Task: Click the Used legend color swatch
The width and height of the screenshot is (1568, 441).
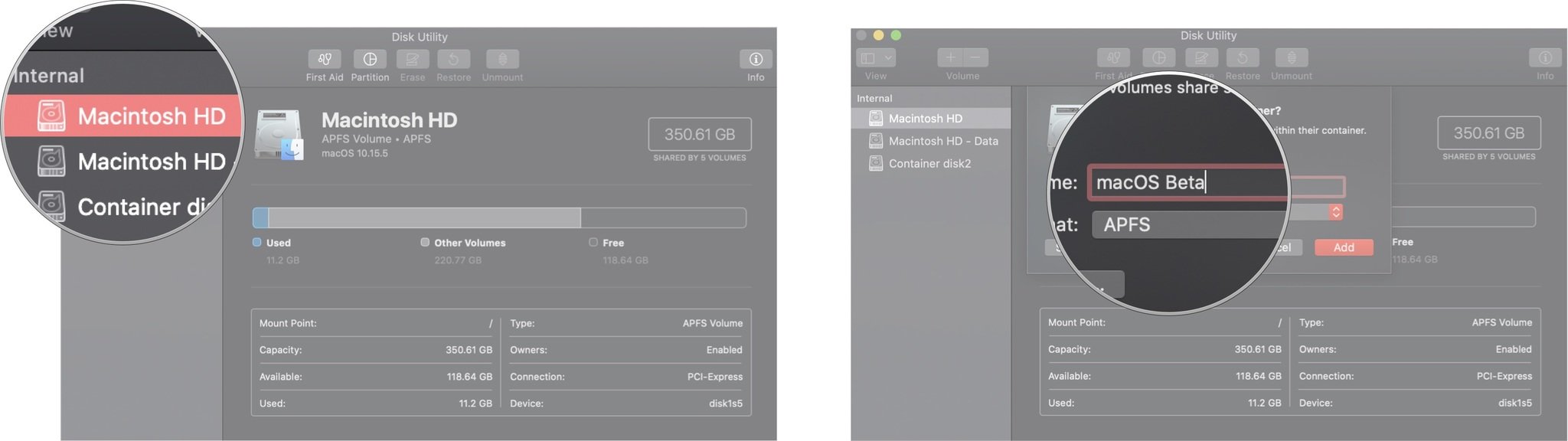Action: pos(257,243)
